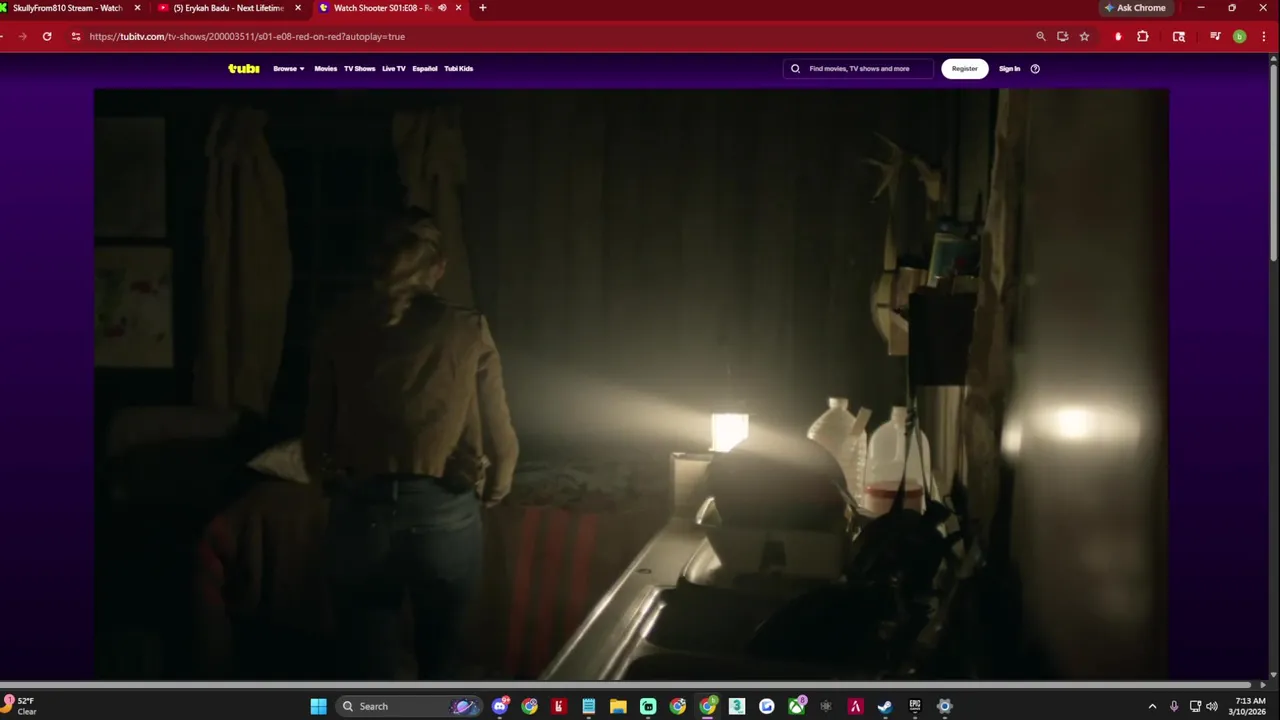The image size is (1280, 720).
Task: Launch Steam from the taskbar
Action: pos(885,706)
